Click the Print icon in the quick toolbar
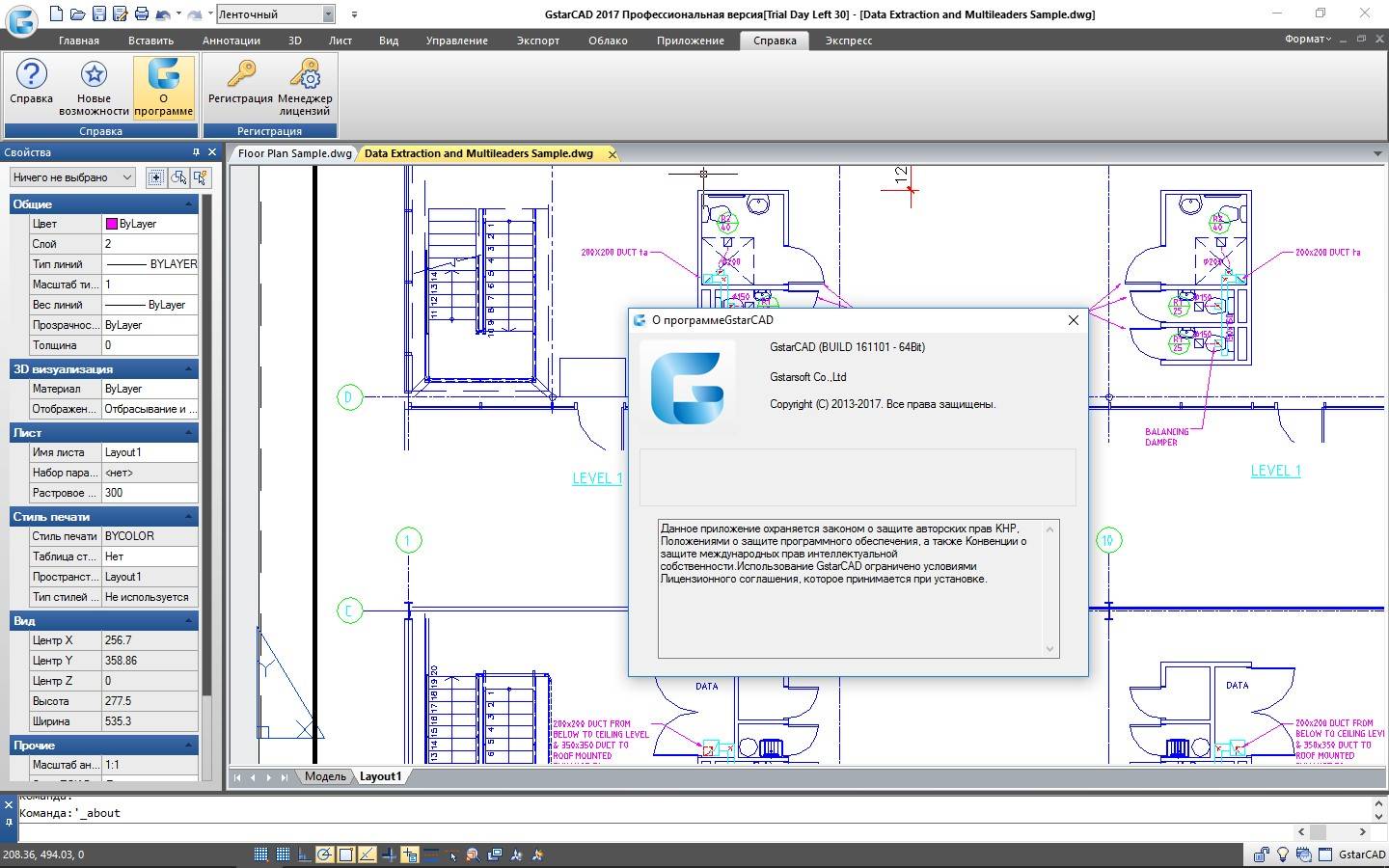This screenshot has width=1389, height=868. coord(142,14)
